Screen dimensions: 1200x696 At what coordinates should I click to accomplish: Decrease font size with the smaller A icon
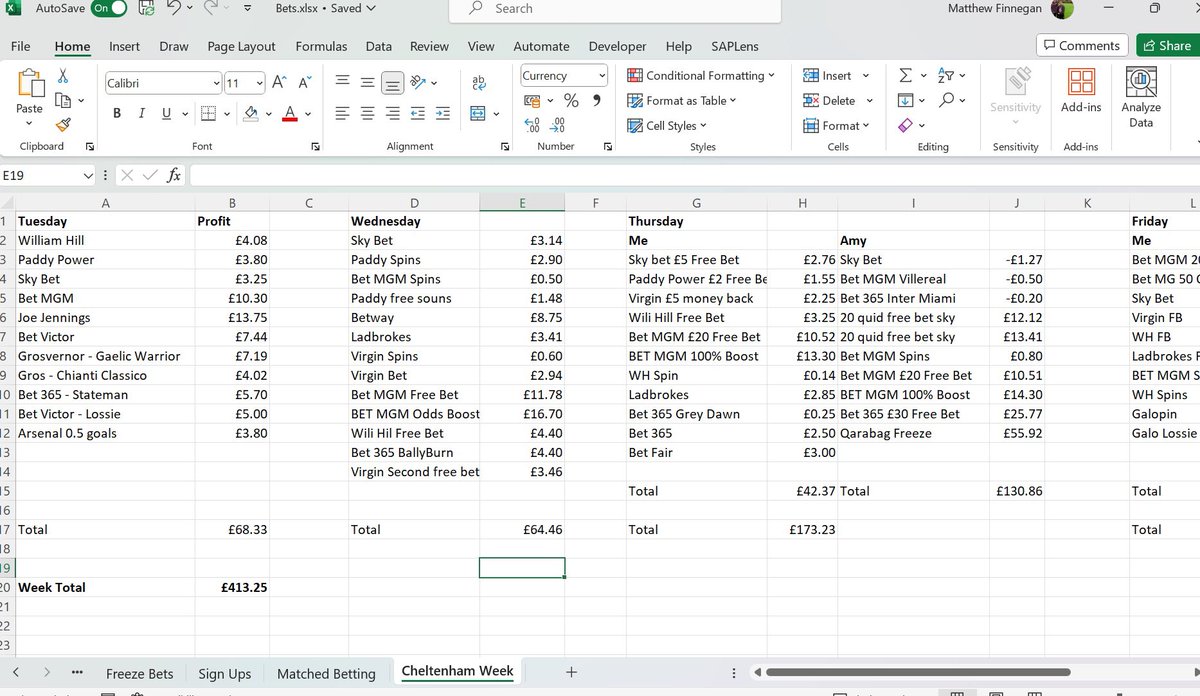pyautogui.click(x=305, y=83)
